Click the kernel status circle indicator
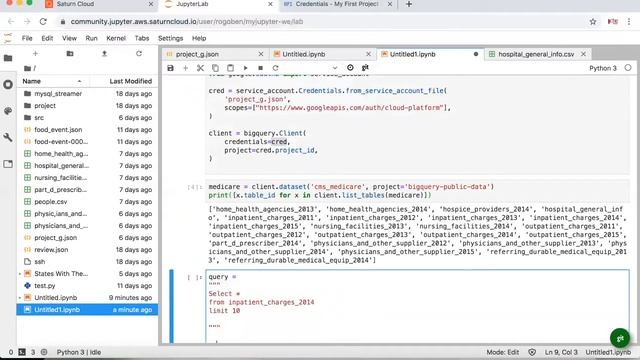This screenshot has height=360, width=640. coord(628,68)
